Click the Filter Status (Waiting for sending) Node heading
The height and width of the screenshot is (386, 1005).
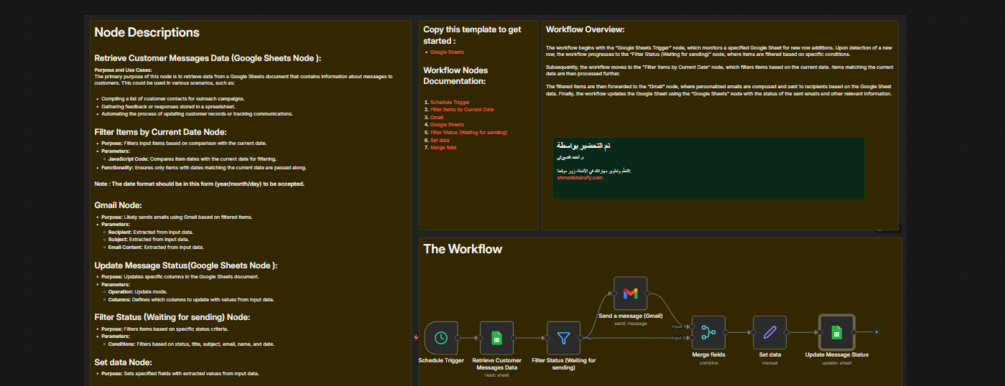pyautogui.click(x=172, y=317)
